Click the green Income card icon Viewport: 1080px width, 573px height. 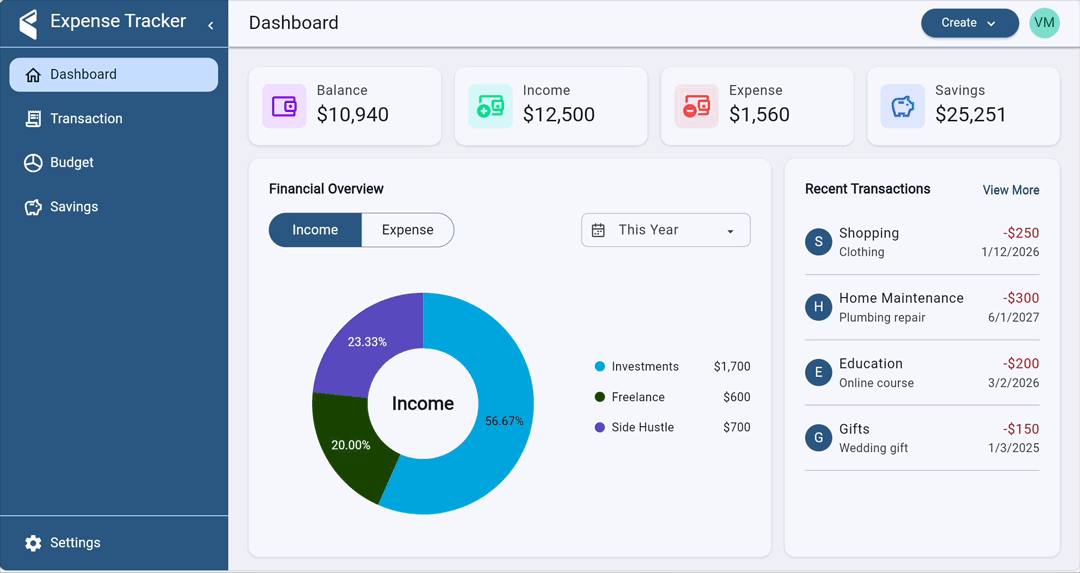[490, 106]
